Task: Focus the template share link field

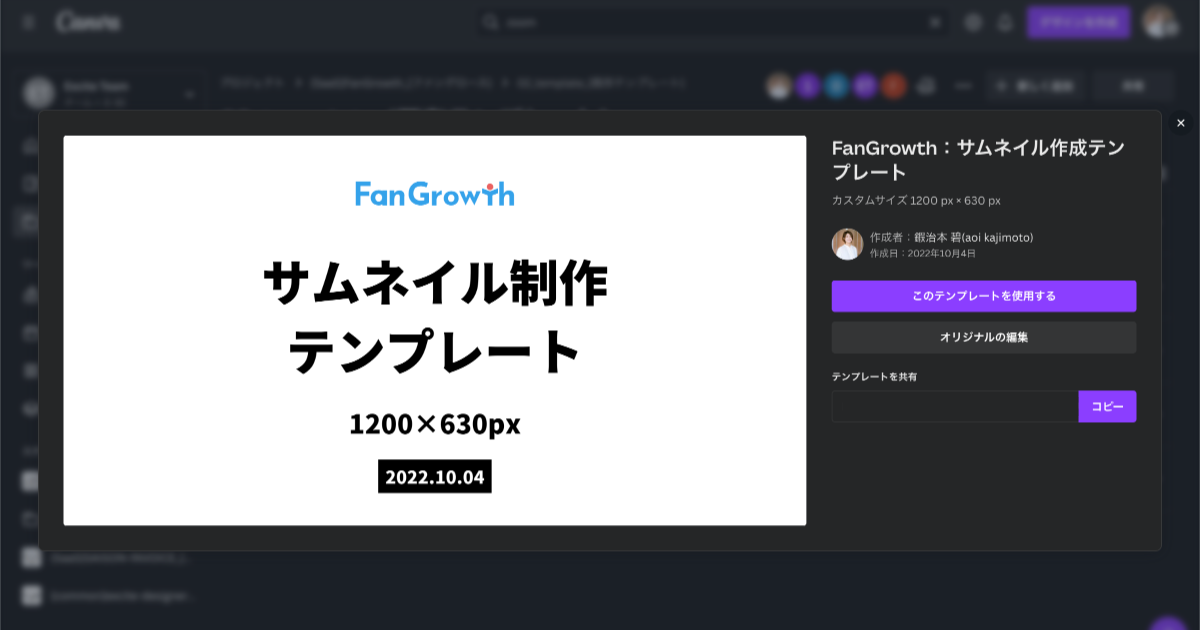Action: [x=955, y=407]
